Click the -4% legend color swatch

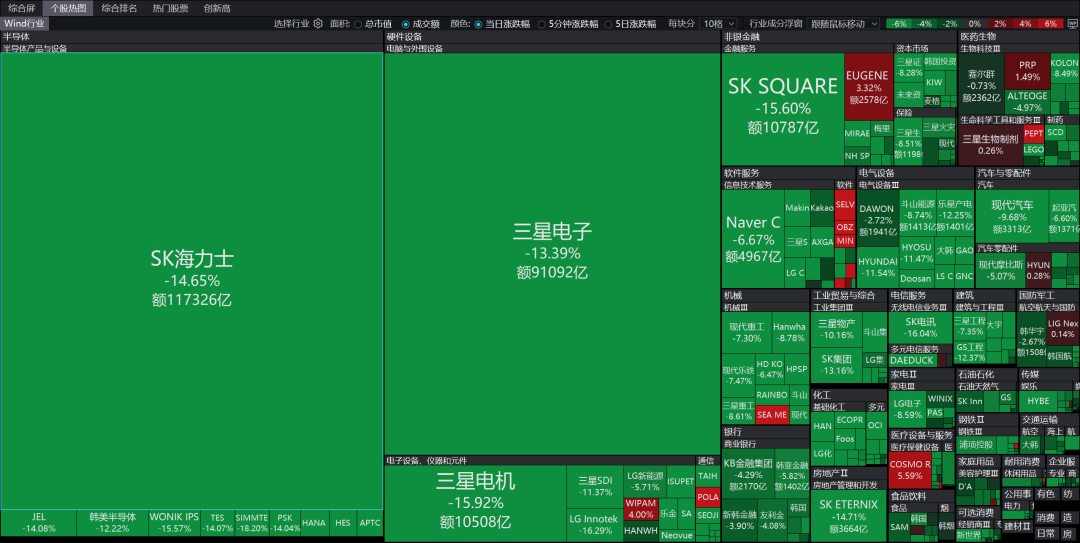tap(924, 23)
